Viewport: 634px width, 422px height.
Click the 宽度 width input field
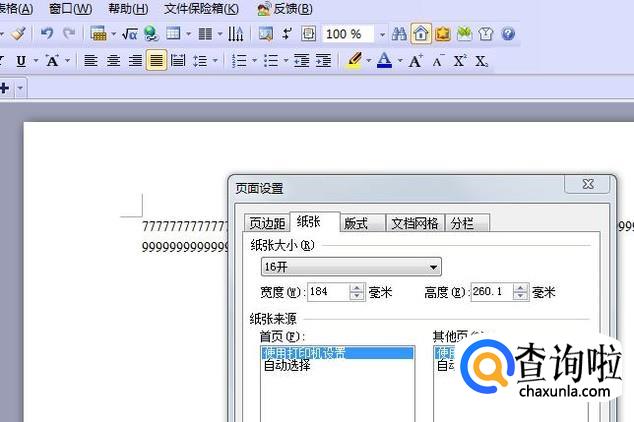328,291
